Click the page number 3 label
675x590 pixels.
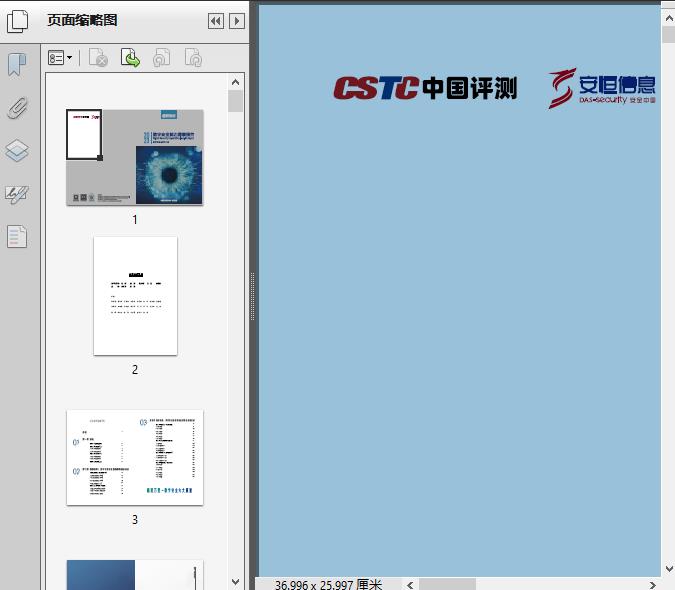coord(135,519)
